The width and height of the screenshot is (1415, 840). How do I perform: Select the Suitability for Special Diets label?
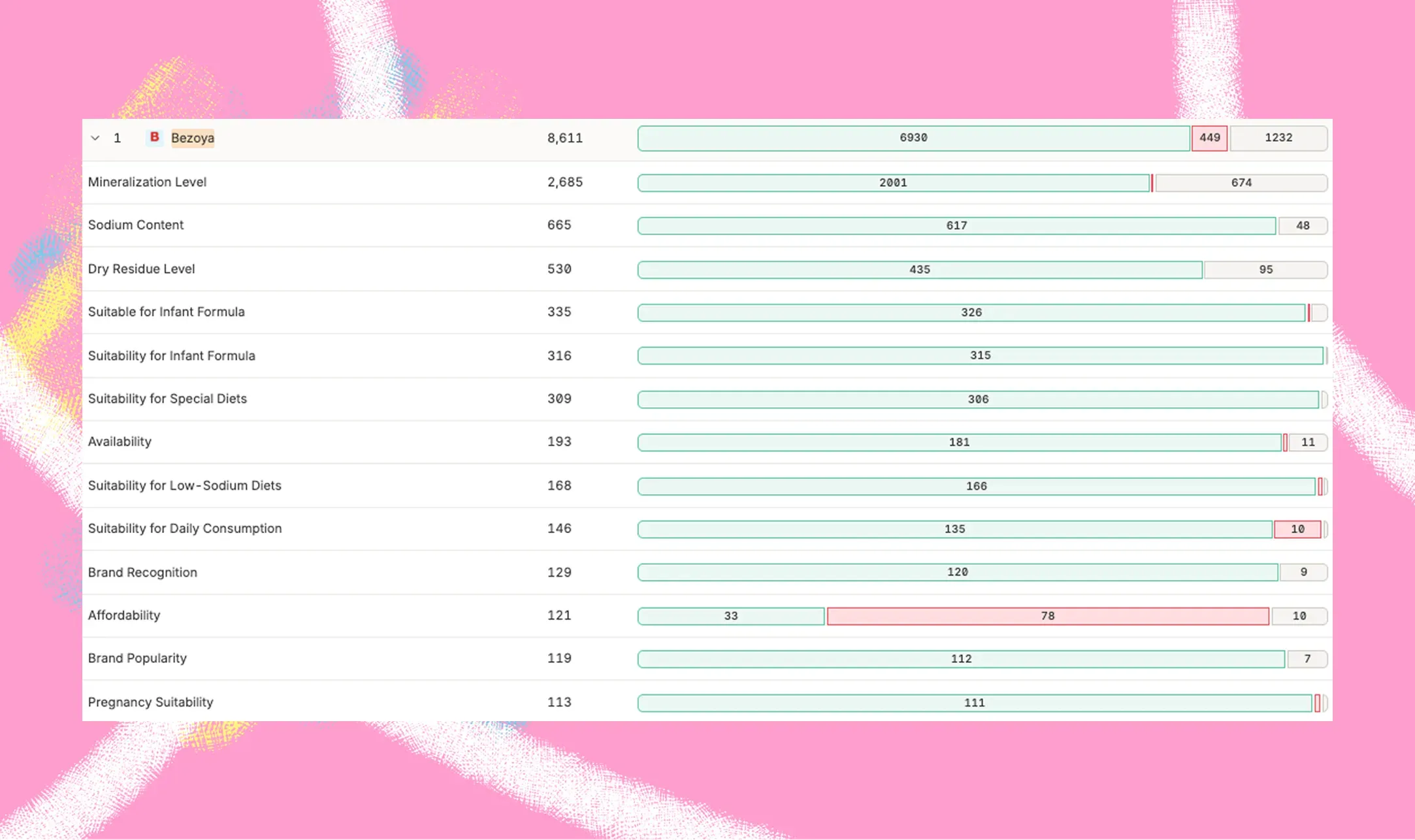click(167, 399)
